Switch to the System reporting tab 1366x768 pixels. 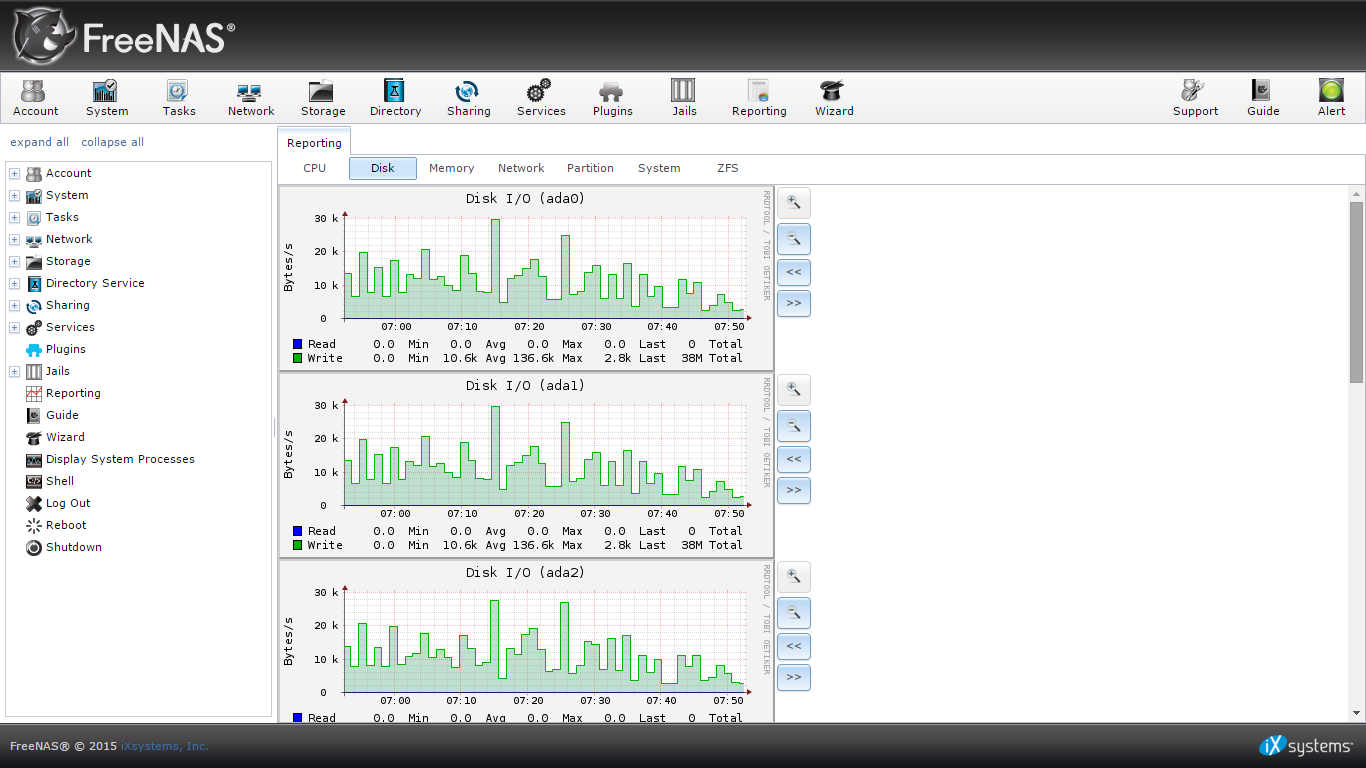659,168
